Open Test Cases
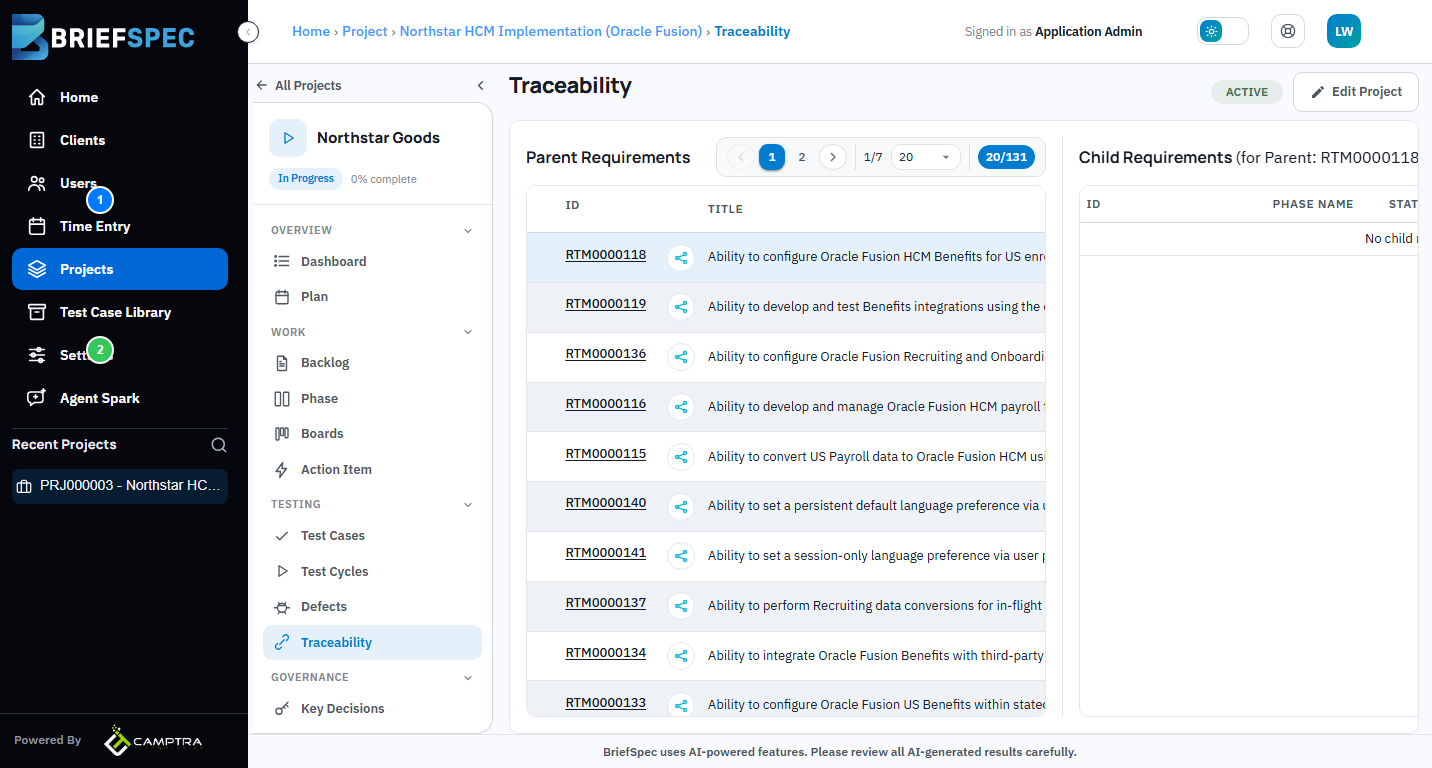The width and height of the screenshot is (1432, 768). coord(372,536)
